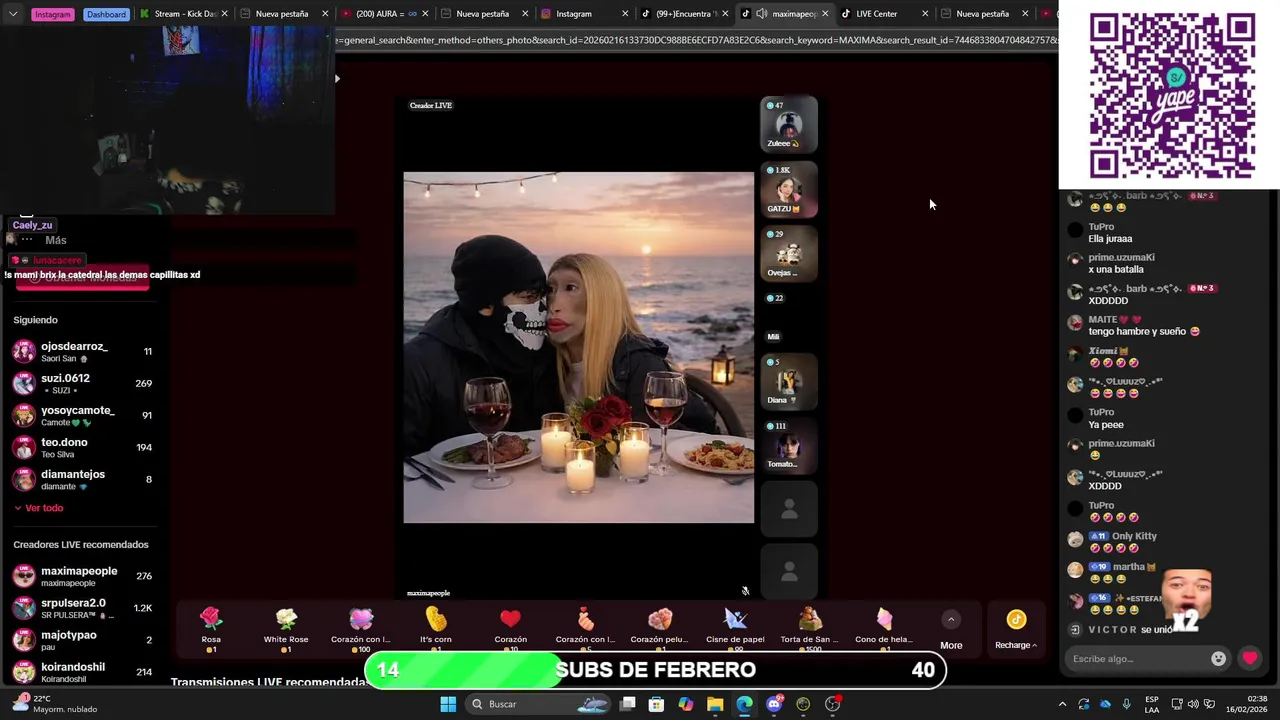
Task: Expand Ver todo following list
Action: (38, 508)
